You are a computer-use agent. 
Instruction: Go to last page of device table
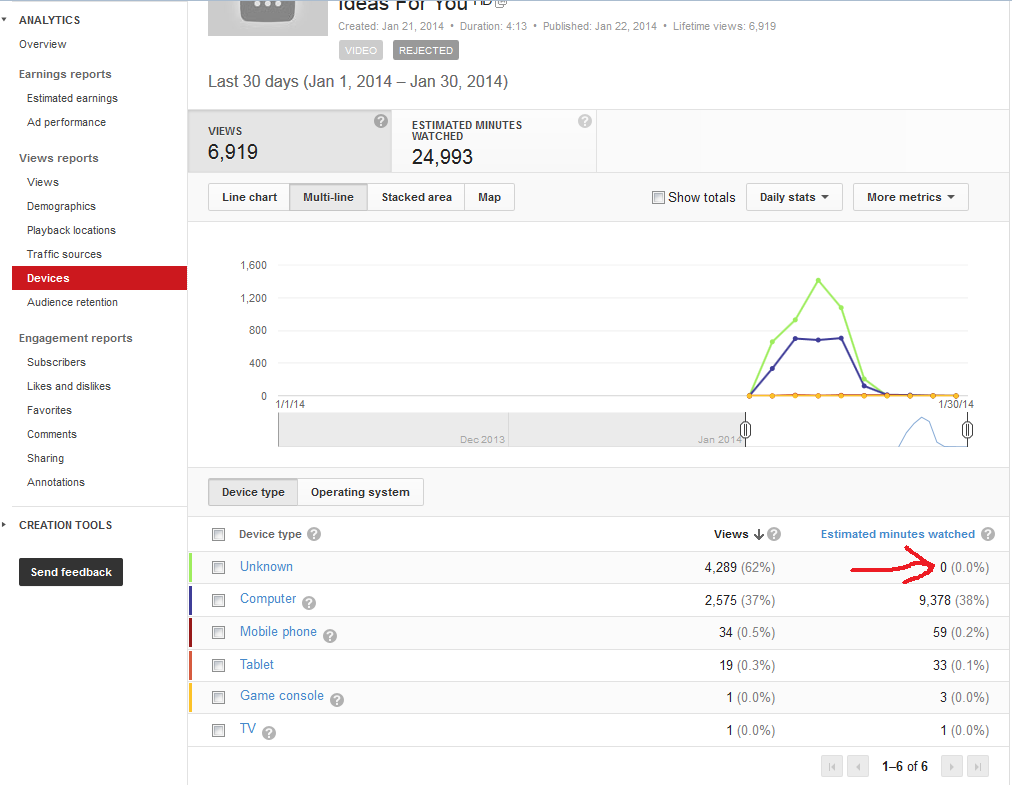[978, 766]
